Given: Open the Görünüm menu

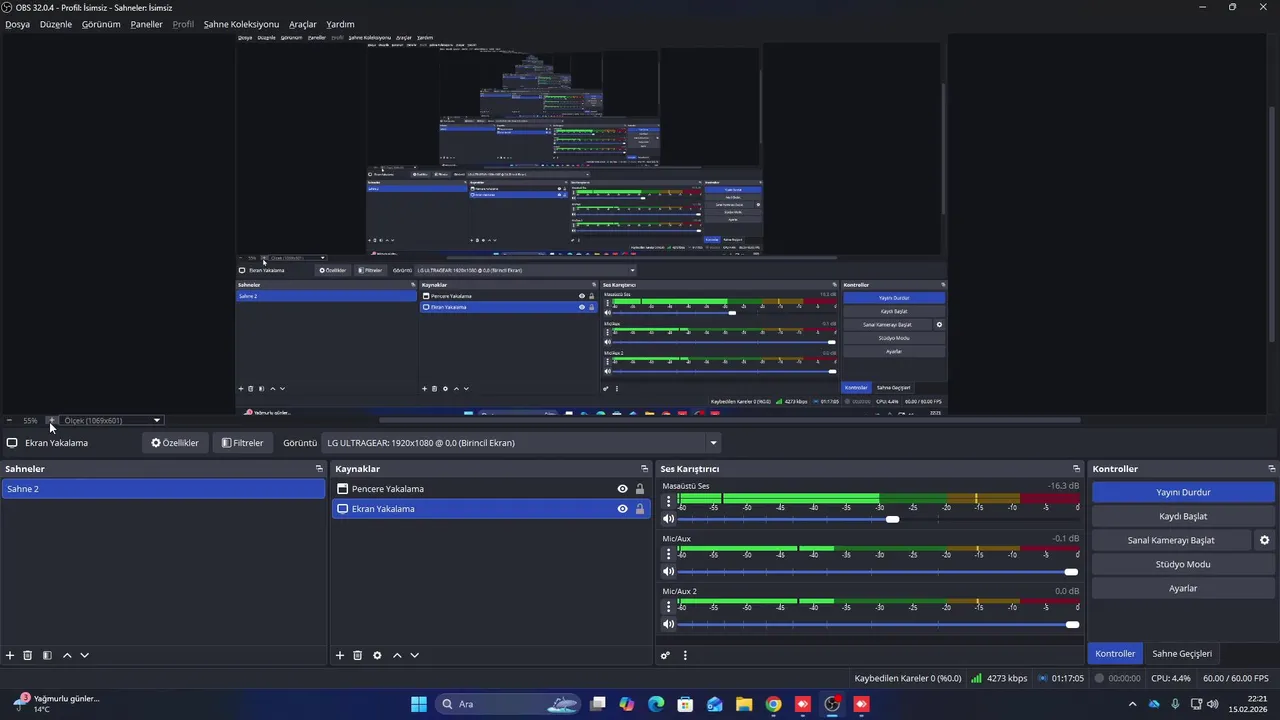Looking at the screenshot, I should (x=101, y=24).
